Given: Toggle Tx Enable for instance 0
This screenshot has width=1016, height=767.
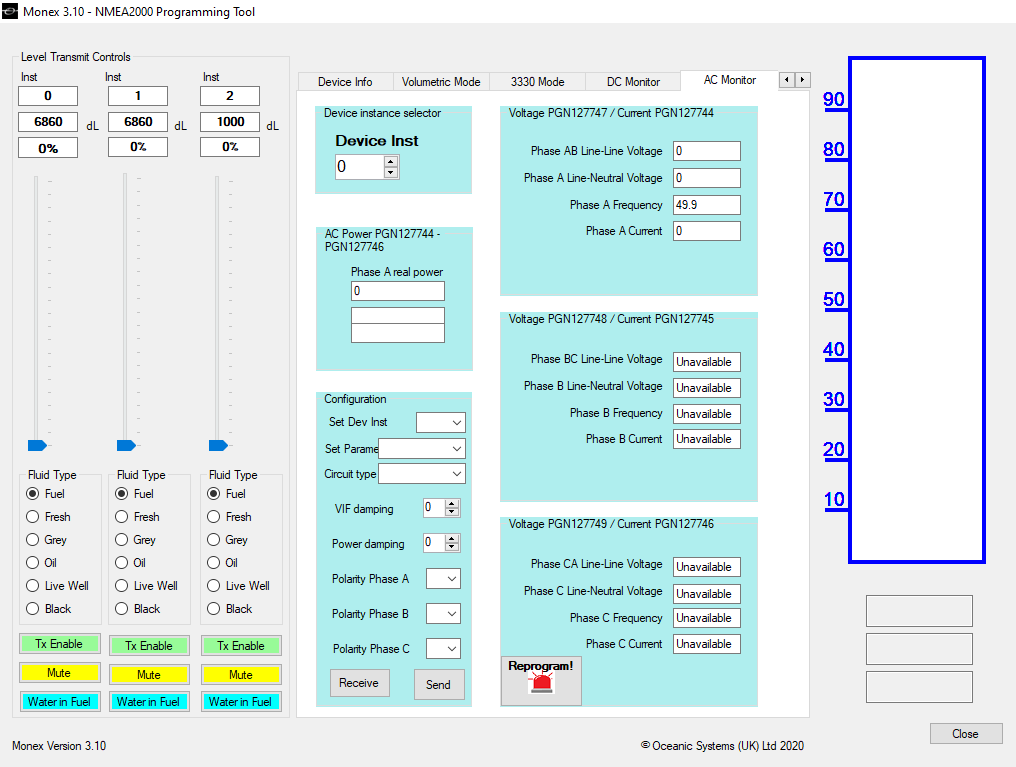Looking at the screenshot, I should tap(60, 644).
